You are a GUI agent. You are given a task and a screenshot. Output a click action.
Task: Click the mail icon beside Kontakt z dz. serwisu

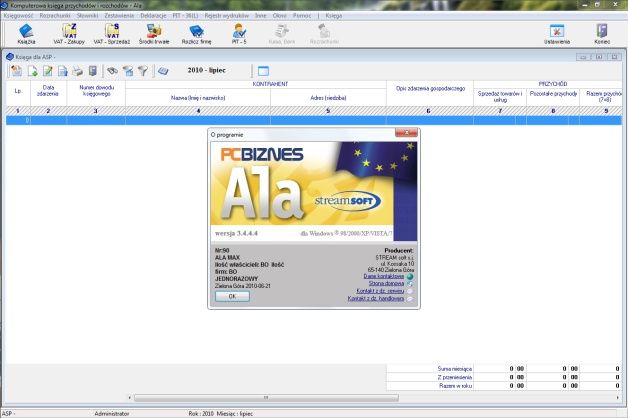tap(410, 291)
